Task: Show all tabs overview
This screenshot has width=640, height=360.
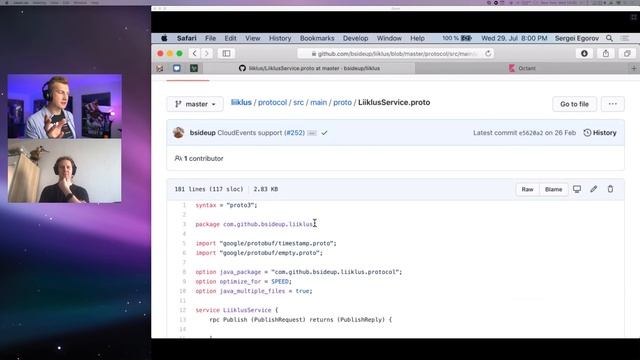Action: tap(627, 53)
